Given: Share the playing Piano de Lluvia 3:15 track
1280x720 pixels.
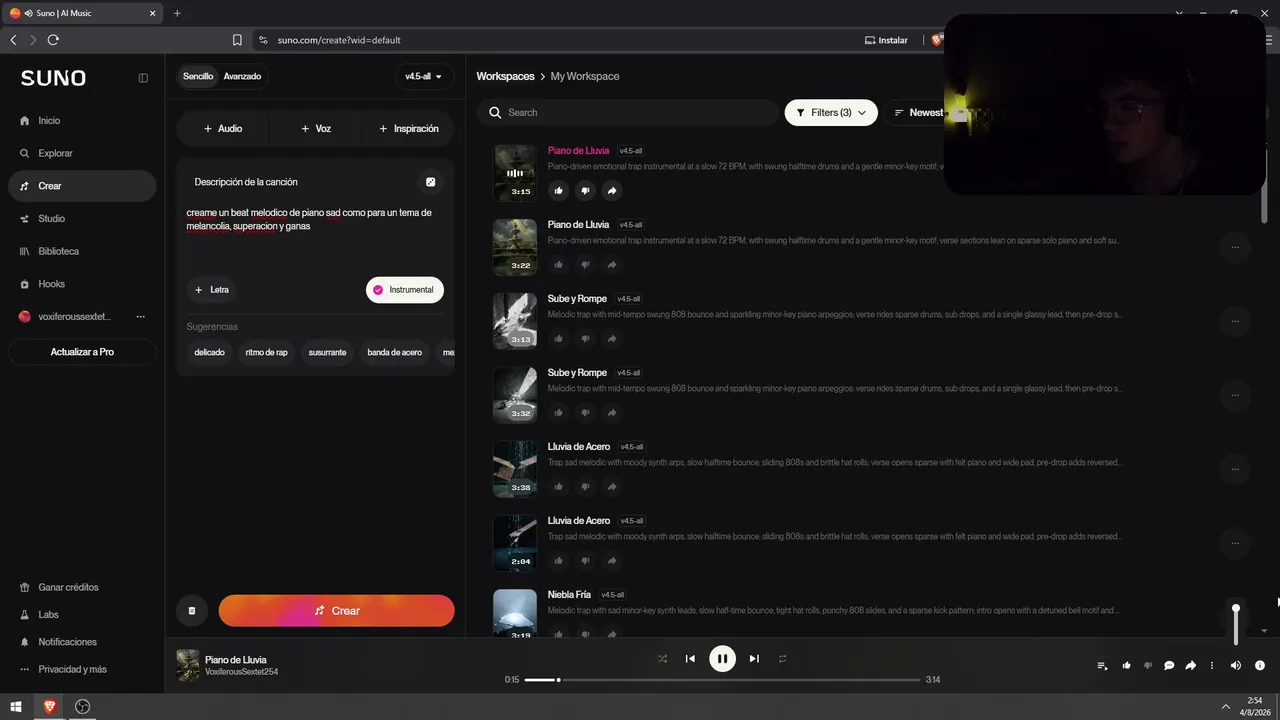Looking at the screenshot, I should point(612,191).
